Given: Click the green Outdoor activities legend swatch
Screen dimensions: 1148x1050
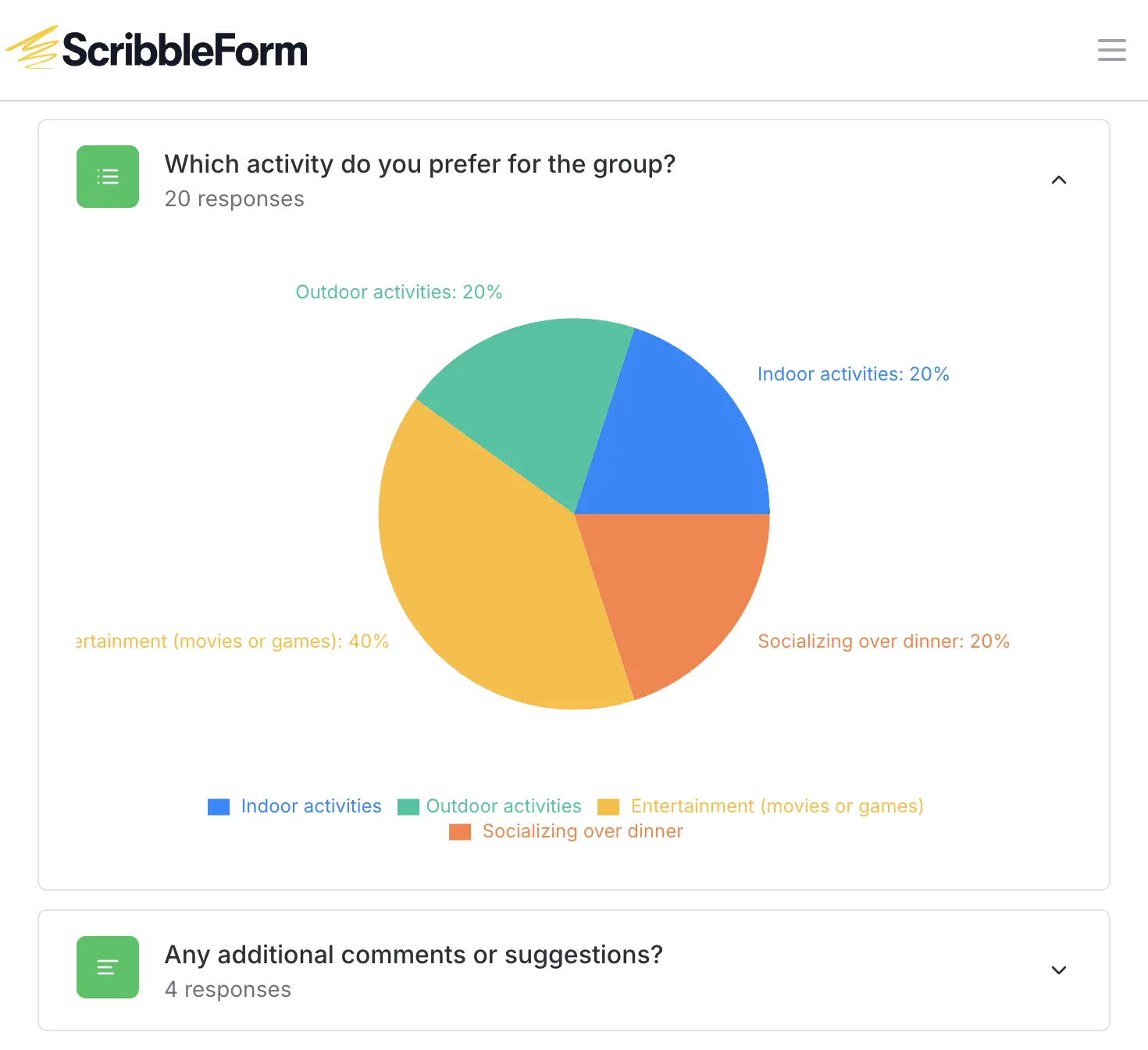Looking at the screenshot, I should (408, 807).
